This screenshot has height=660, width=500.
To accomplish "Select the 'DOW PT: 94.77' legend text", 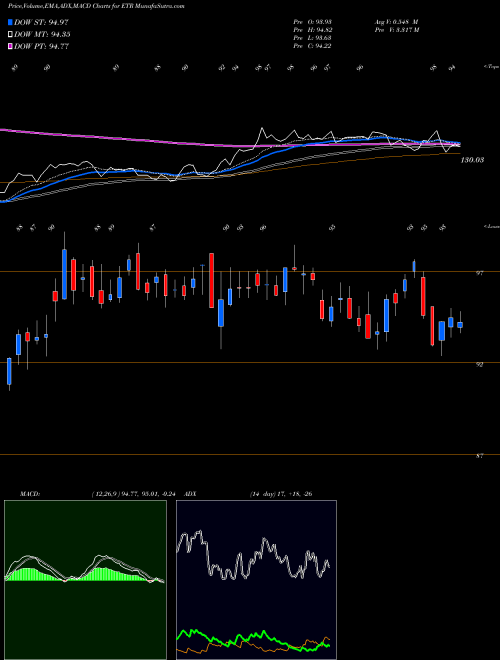I will tap(41, 46).
